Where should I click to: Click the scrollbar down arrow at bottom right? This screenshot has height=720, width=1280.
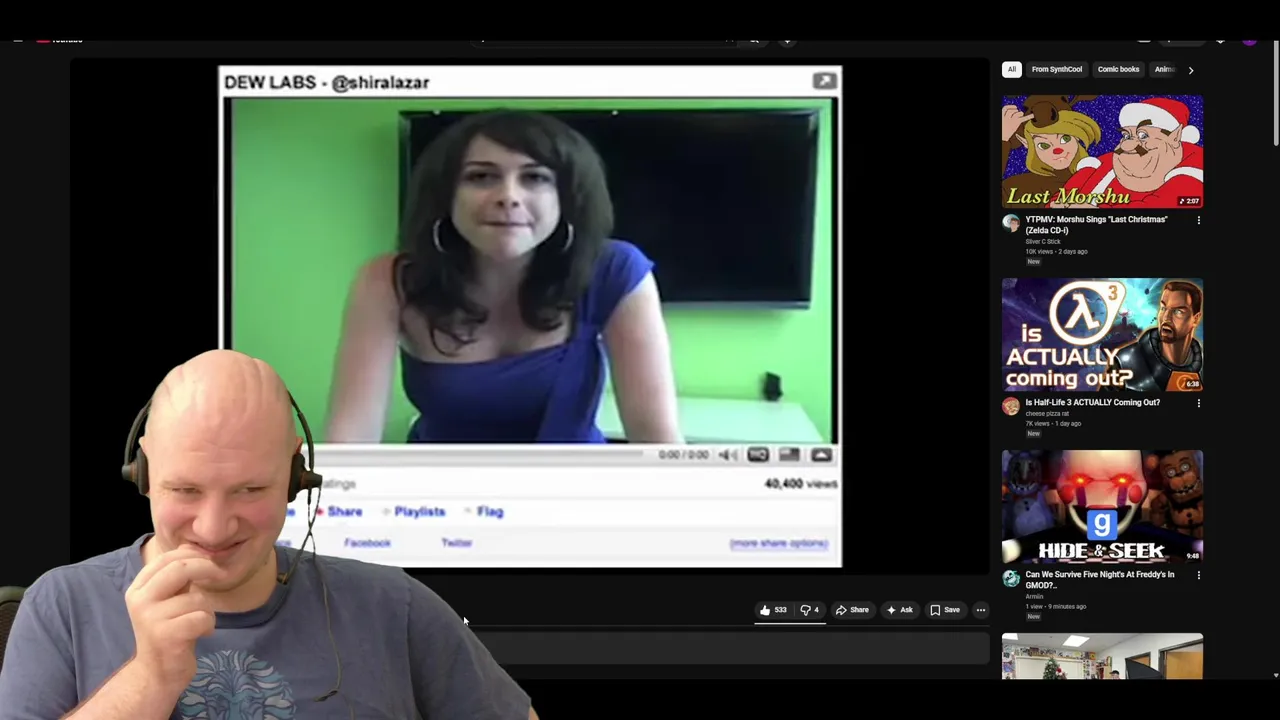coord(1275,676)
